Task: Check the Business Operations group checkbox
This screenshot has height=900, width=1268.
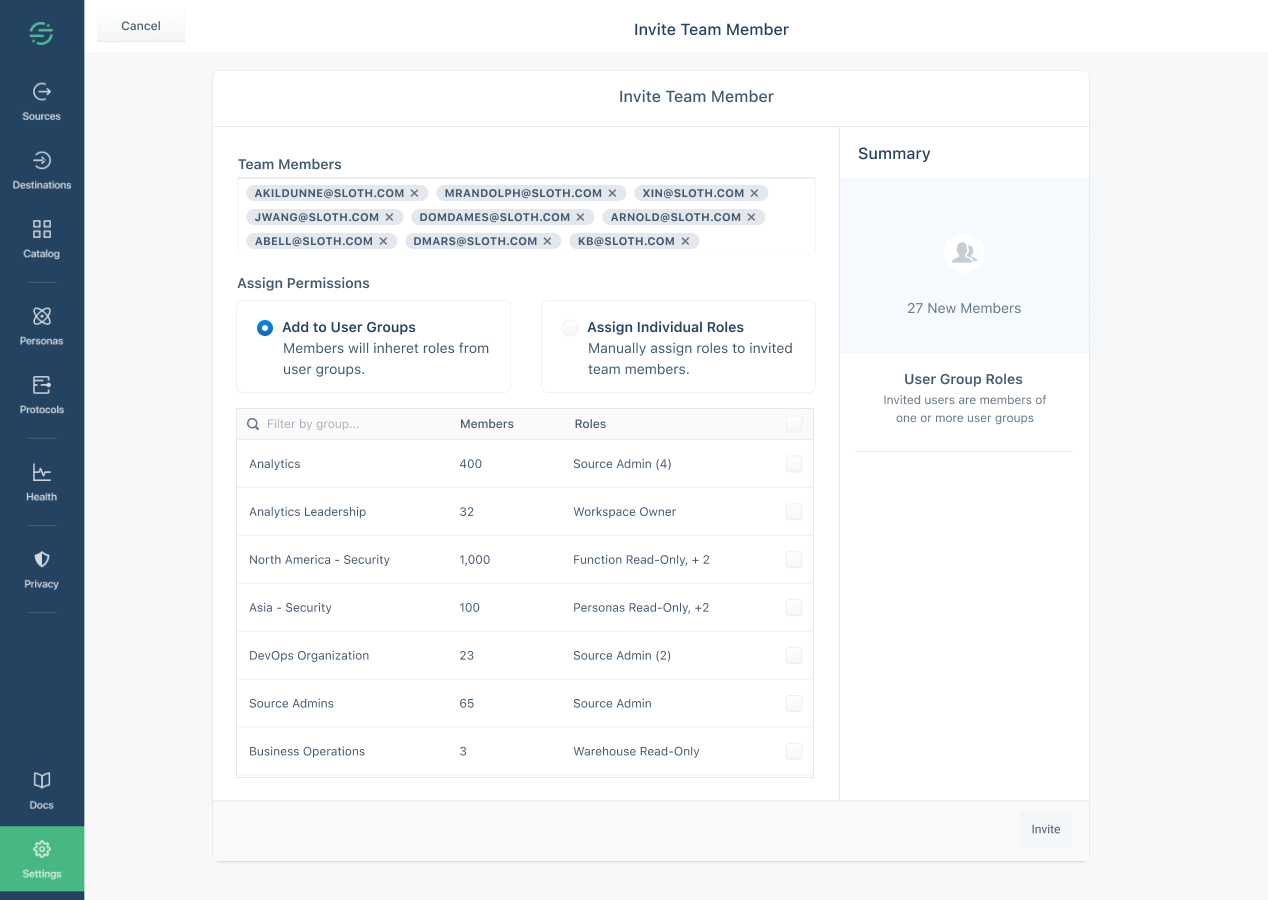Action: (794, 752)
